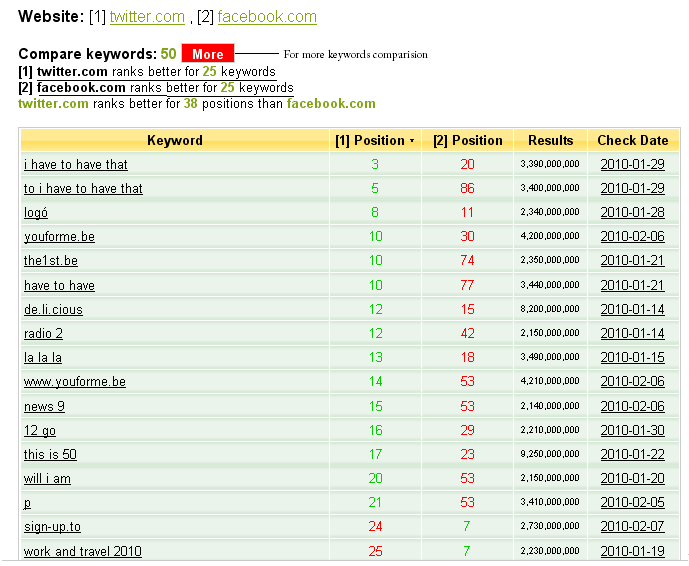Screen dimensions: 689x566
Task: Open the 'radio 2' keyword link
Action: point(43,334)
